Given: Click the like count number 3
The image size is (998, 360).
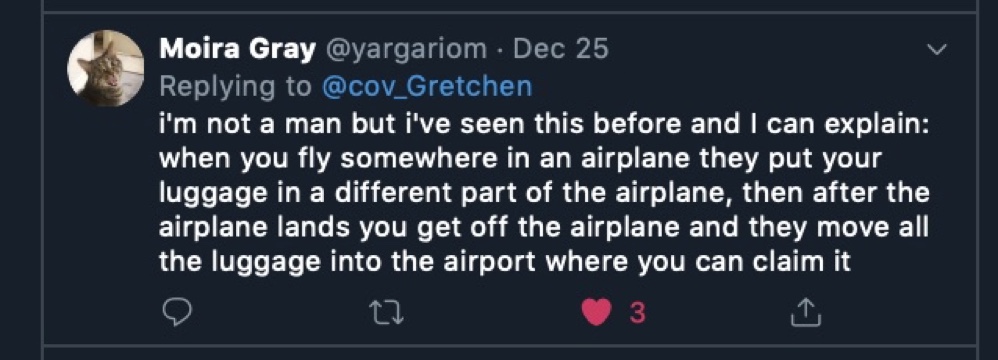Looking at the screenshot, I should click(x=636, y=313).
